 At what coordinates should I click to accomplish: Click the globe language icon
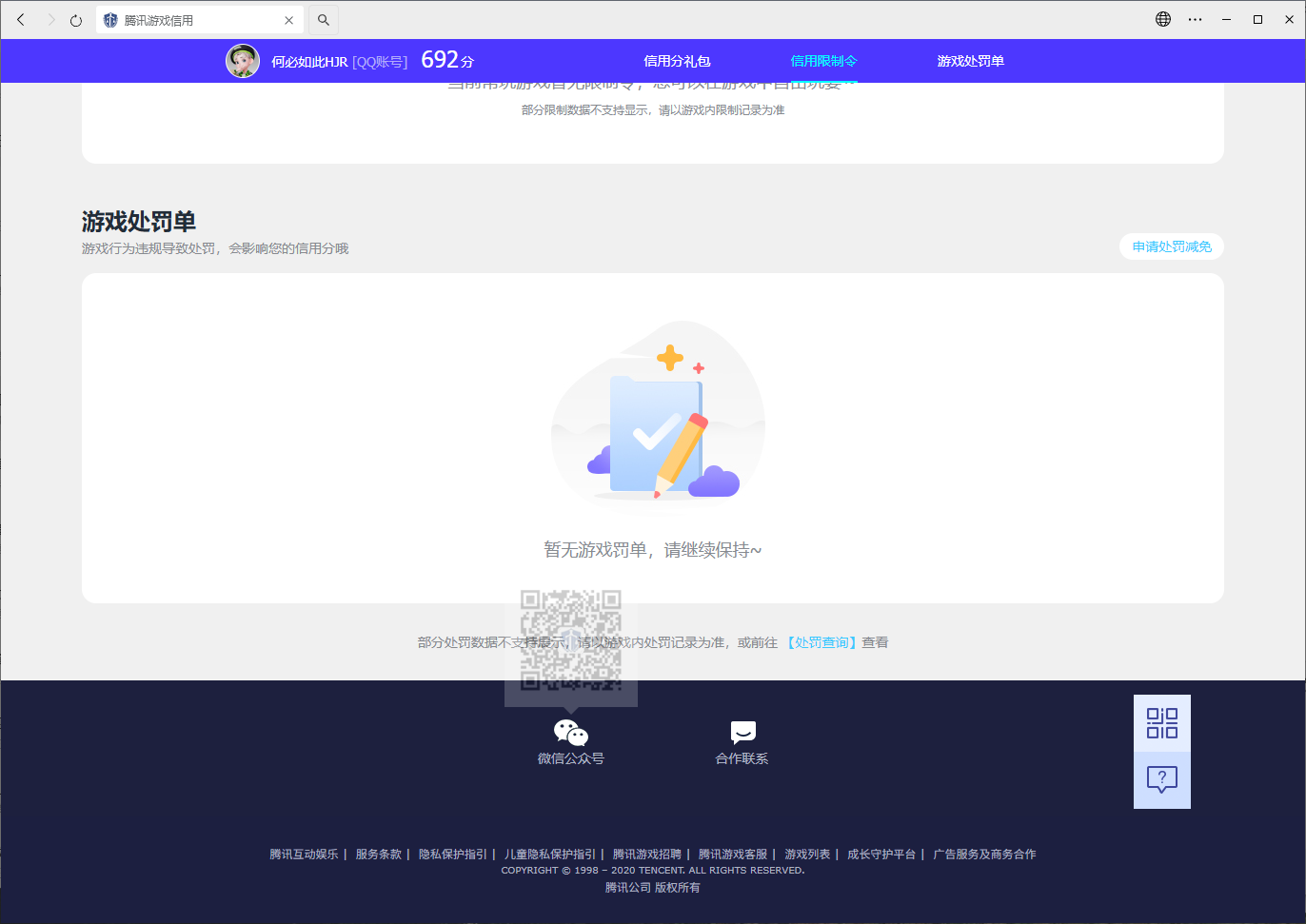point(1163,19)
